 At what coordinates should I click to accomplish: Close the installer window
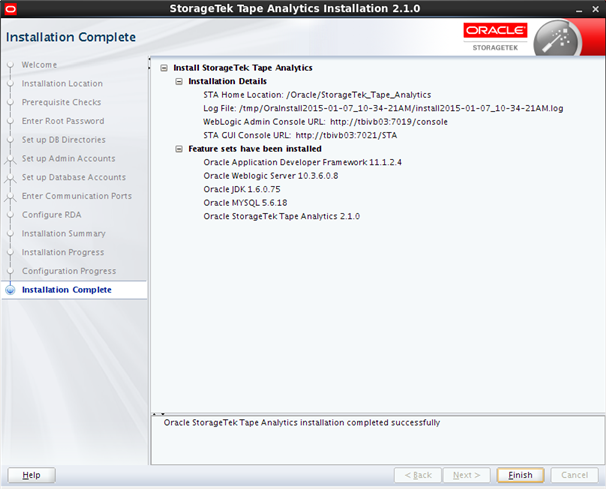click(596, 9)
